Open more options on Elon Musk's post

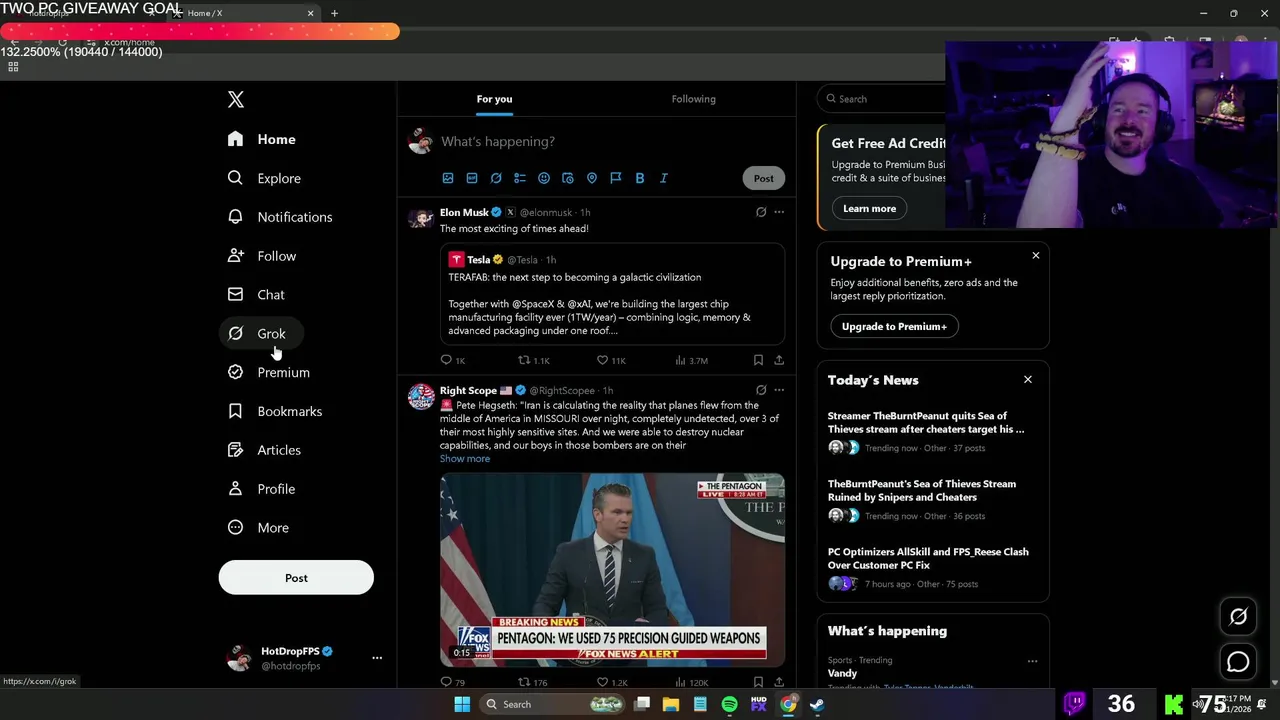click(x=779, y=212)
